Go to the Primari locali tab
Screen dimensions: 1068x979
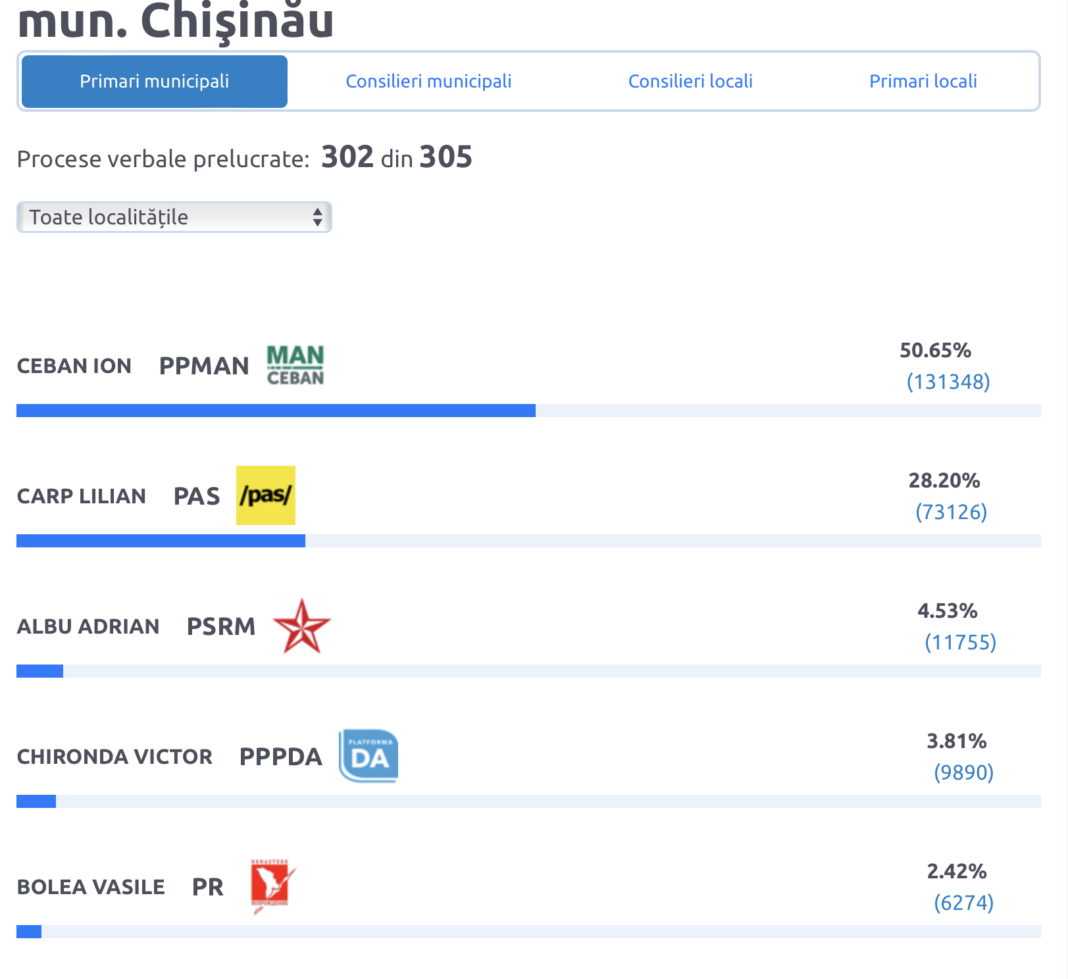tap(923, 81)
